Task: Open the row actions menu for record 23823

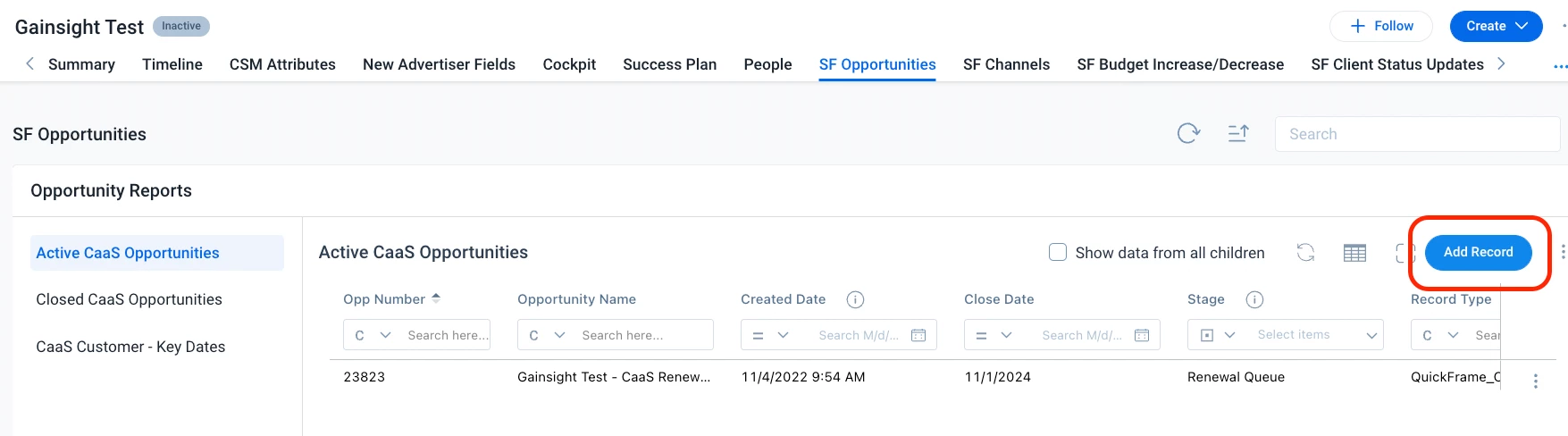Action: click(1536, 381)
